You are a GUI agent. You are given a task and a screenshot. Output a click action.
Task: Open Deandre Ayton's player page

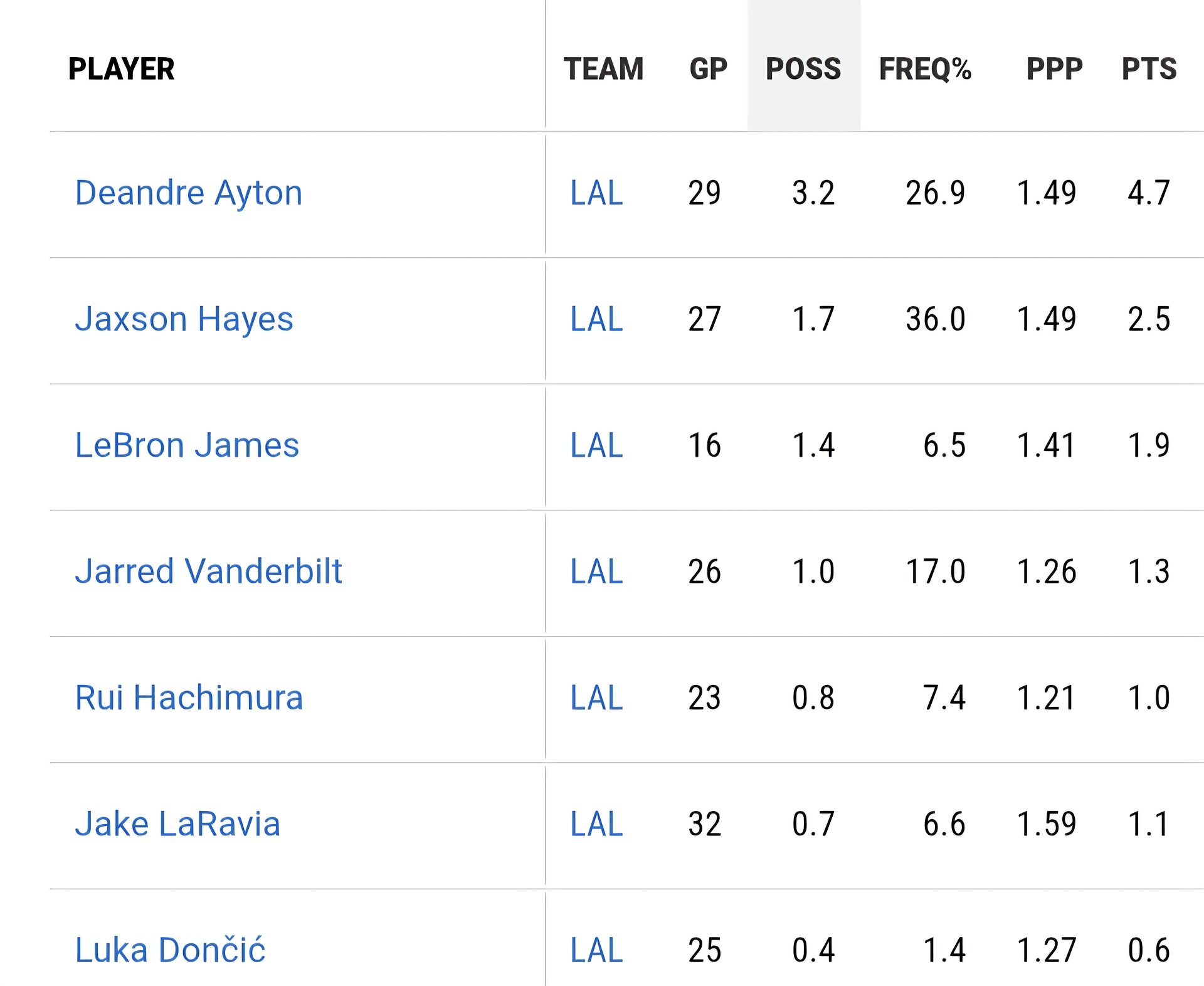188,193
